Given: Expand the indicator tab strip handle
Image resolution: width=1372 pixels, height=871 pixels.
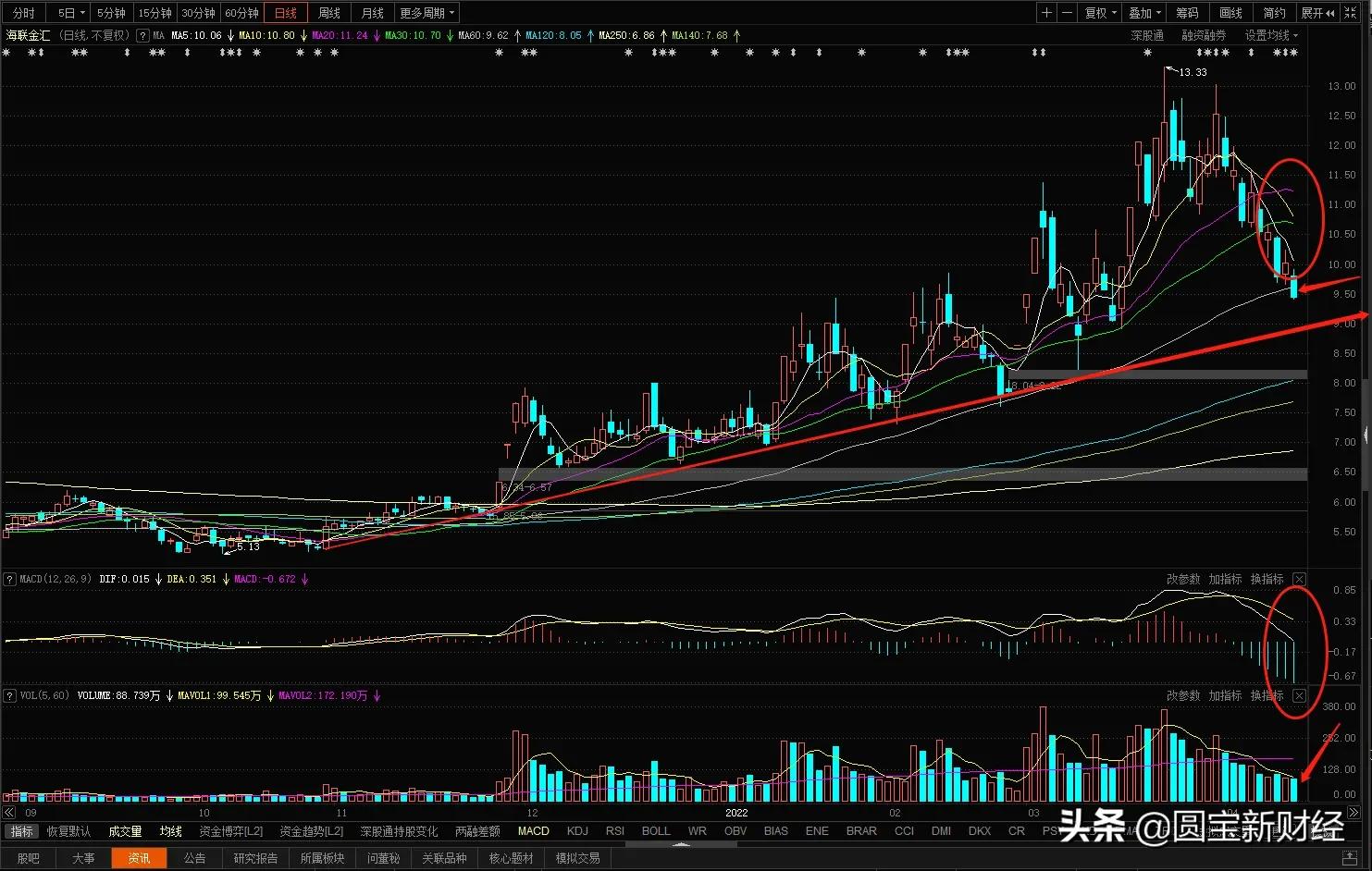Looking at the screenshot, I should 681,844.
